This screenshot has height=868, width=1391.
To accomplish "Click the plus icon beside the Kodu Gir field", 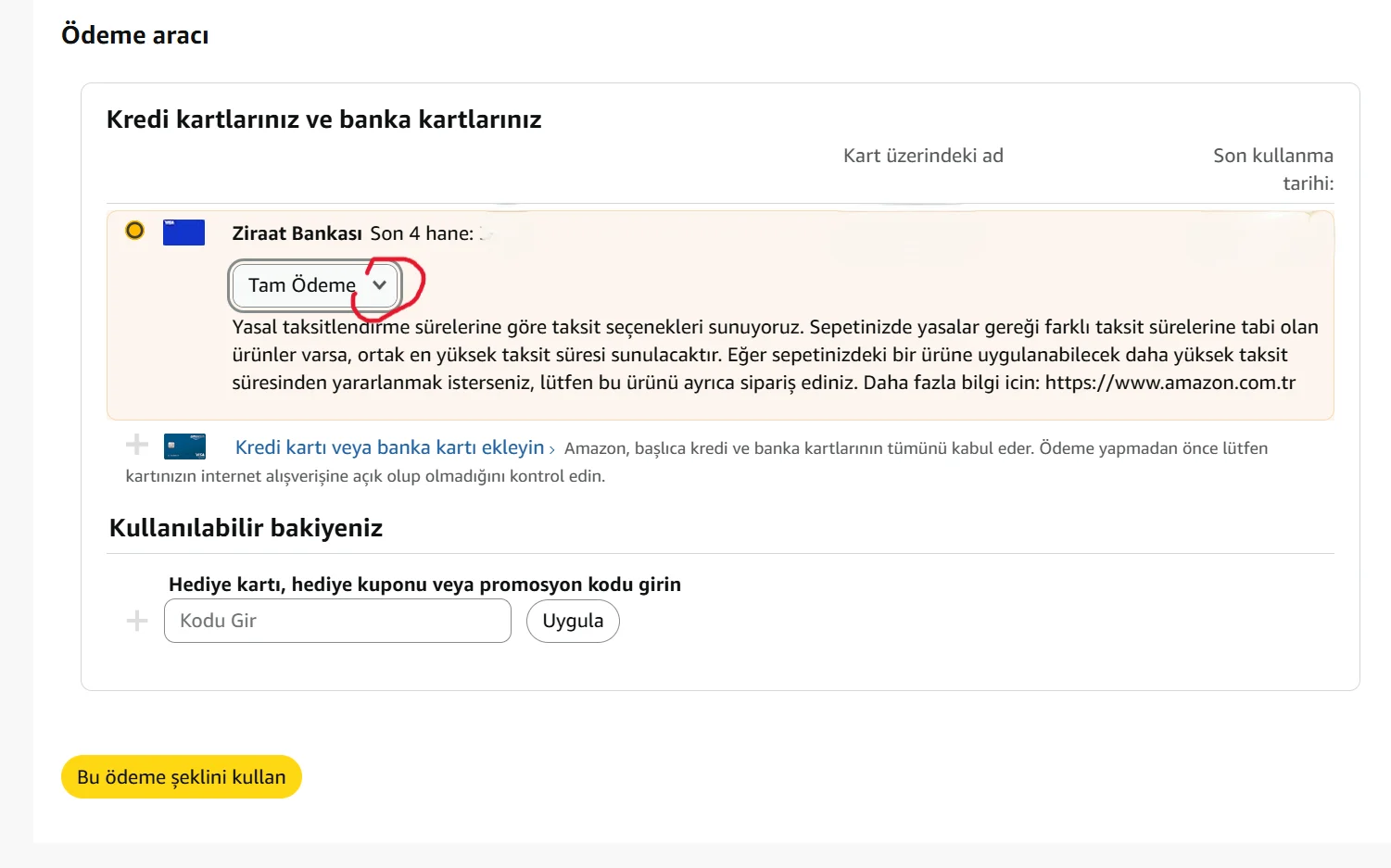I will [137, 621].
